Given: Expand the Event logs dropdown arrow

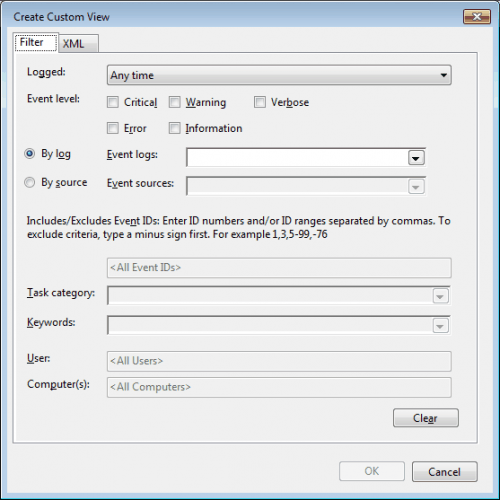Looking at the screenshot, I should click(x=416, y=158).
